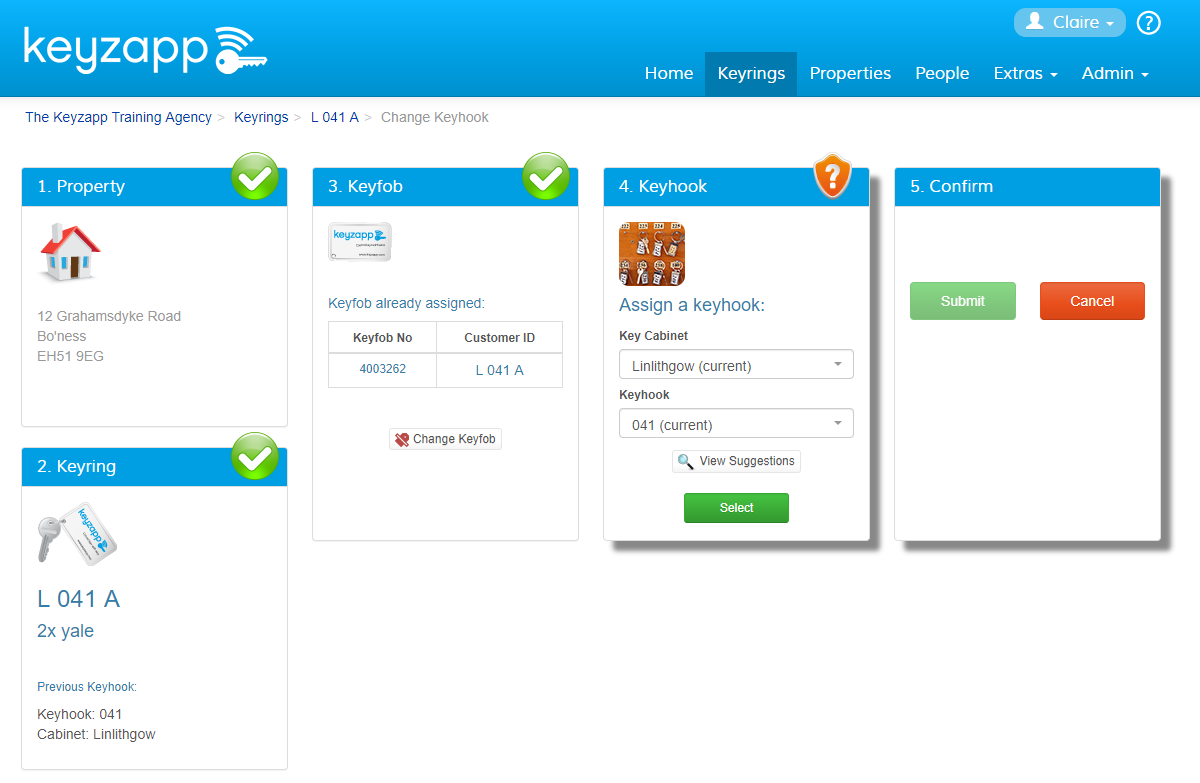Open the Claire user dropdown

click(1069, 22)
